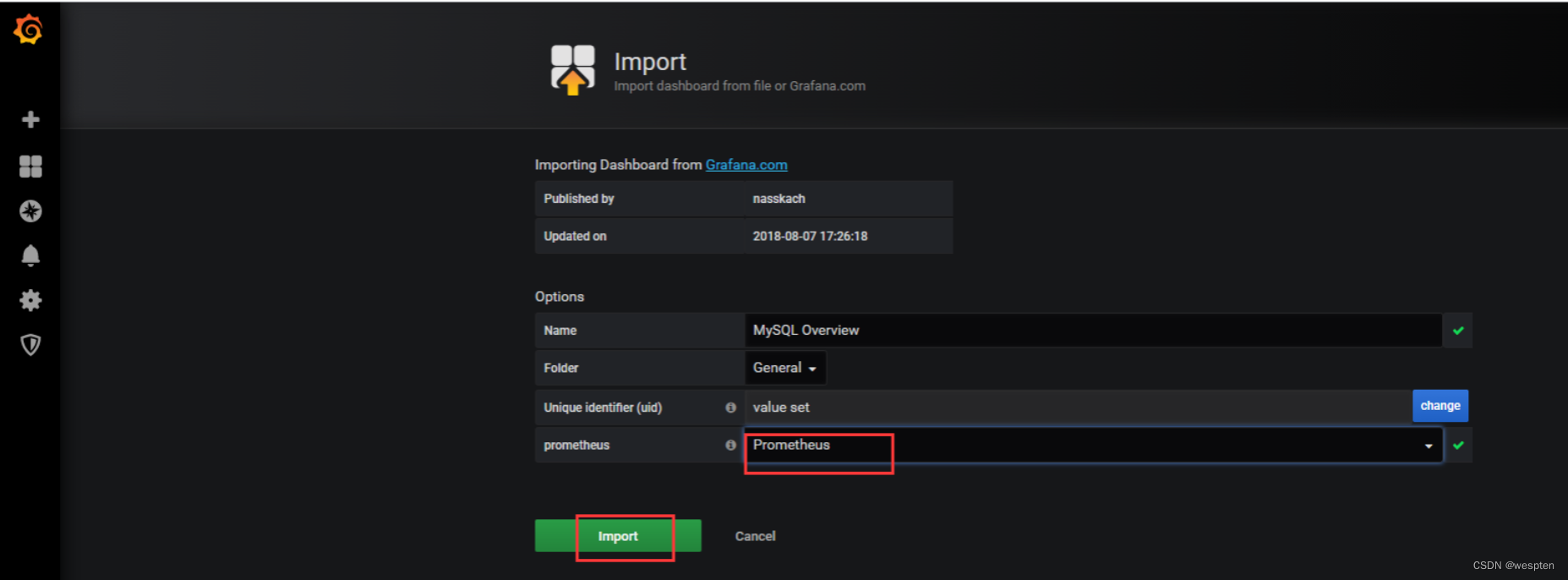Click the blue change button for uid
Image resolution: width=1568 pixels, height=580 pixels.
1440,406
